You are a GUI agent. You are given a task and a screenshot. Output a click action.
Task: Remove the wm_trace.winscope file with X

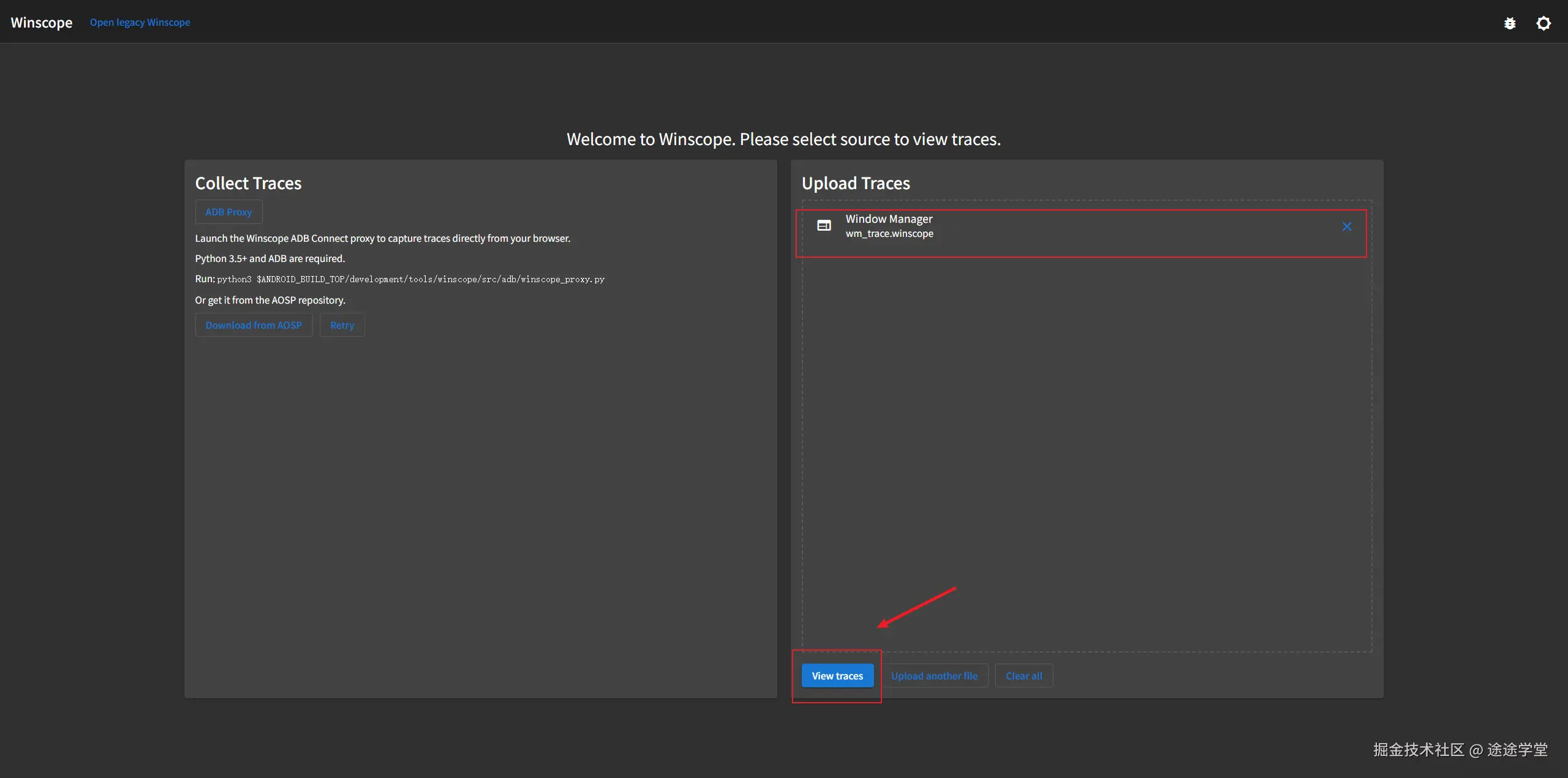coord(1346,226)
